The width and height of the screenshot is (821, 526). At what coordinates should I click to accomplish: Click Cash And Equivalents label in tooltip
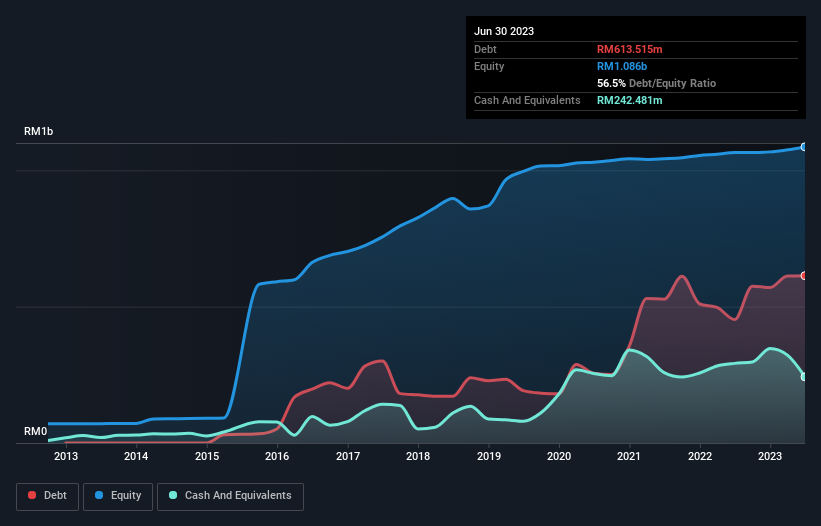coord(527,100)
